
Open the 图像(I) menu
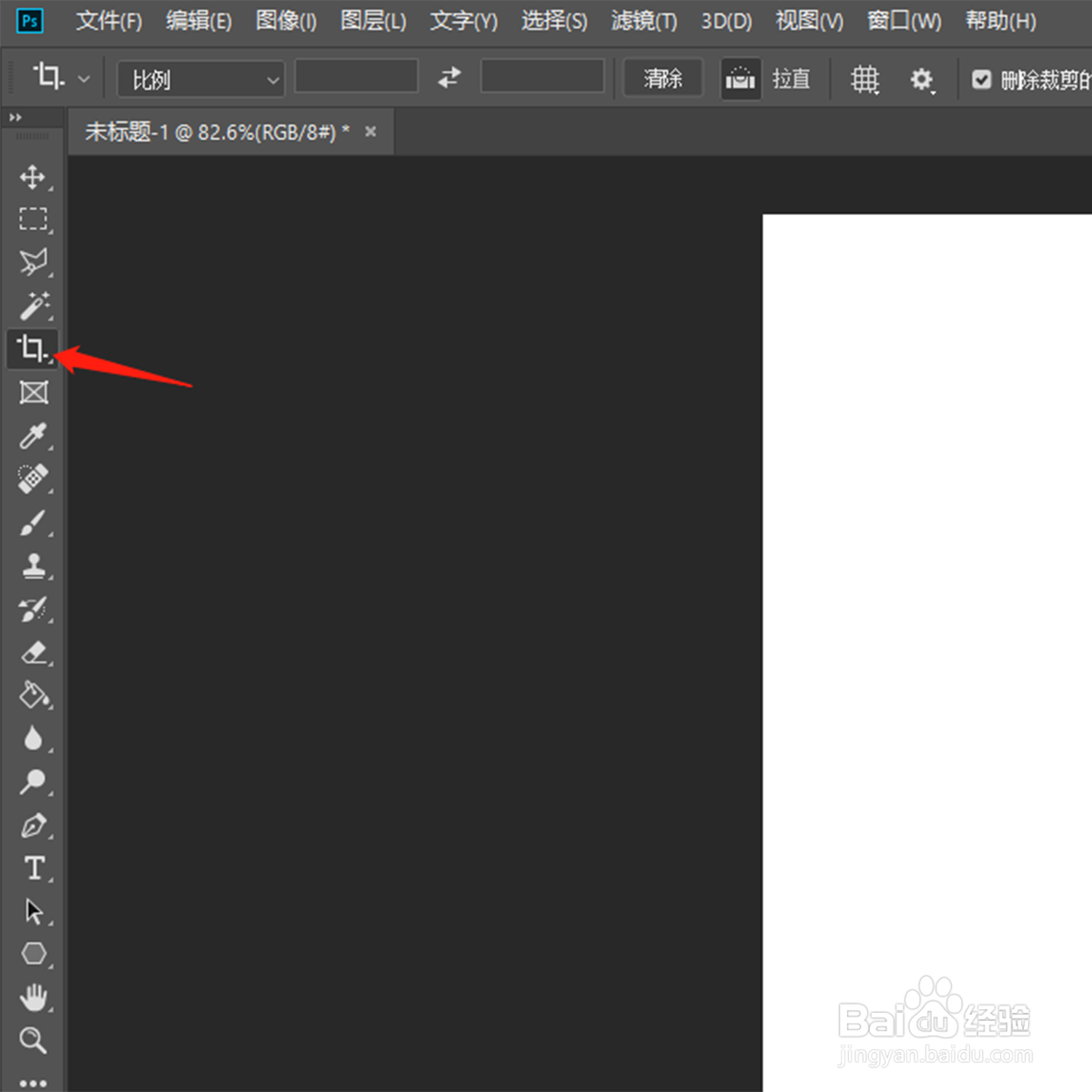(286, 21)
